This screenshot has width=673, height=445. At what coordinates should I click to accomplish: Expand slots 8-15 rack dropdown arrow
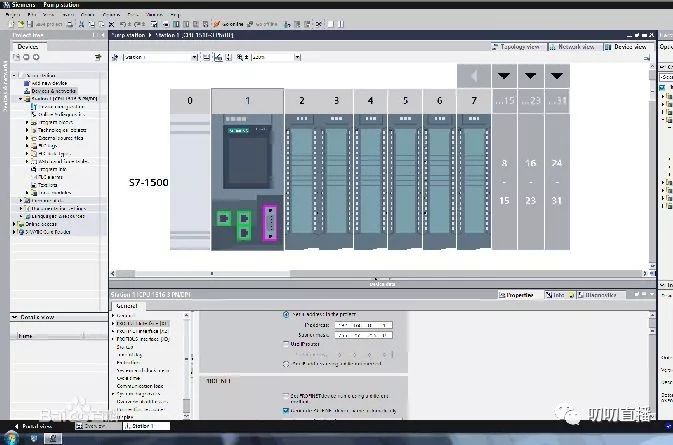click(x=504, y=76)
